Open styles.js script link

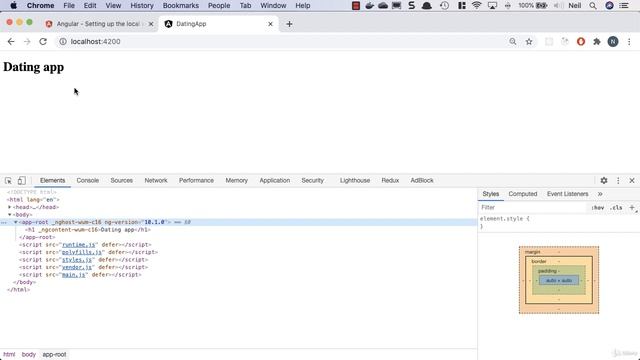[77, 260]
